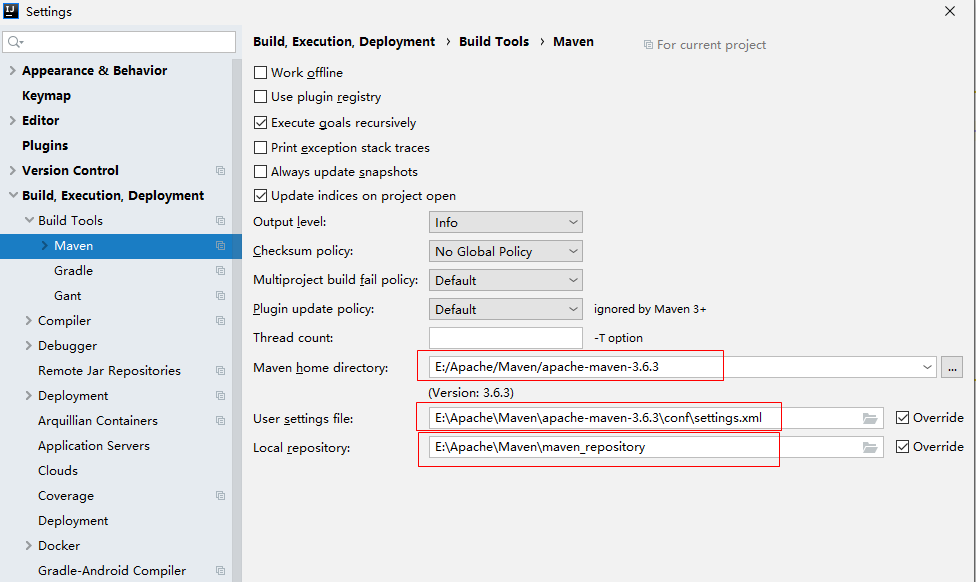Enable the Work offline checkbox
976x582 pixels.
[261, 73]
